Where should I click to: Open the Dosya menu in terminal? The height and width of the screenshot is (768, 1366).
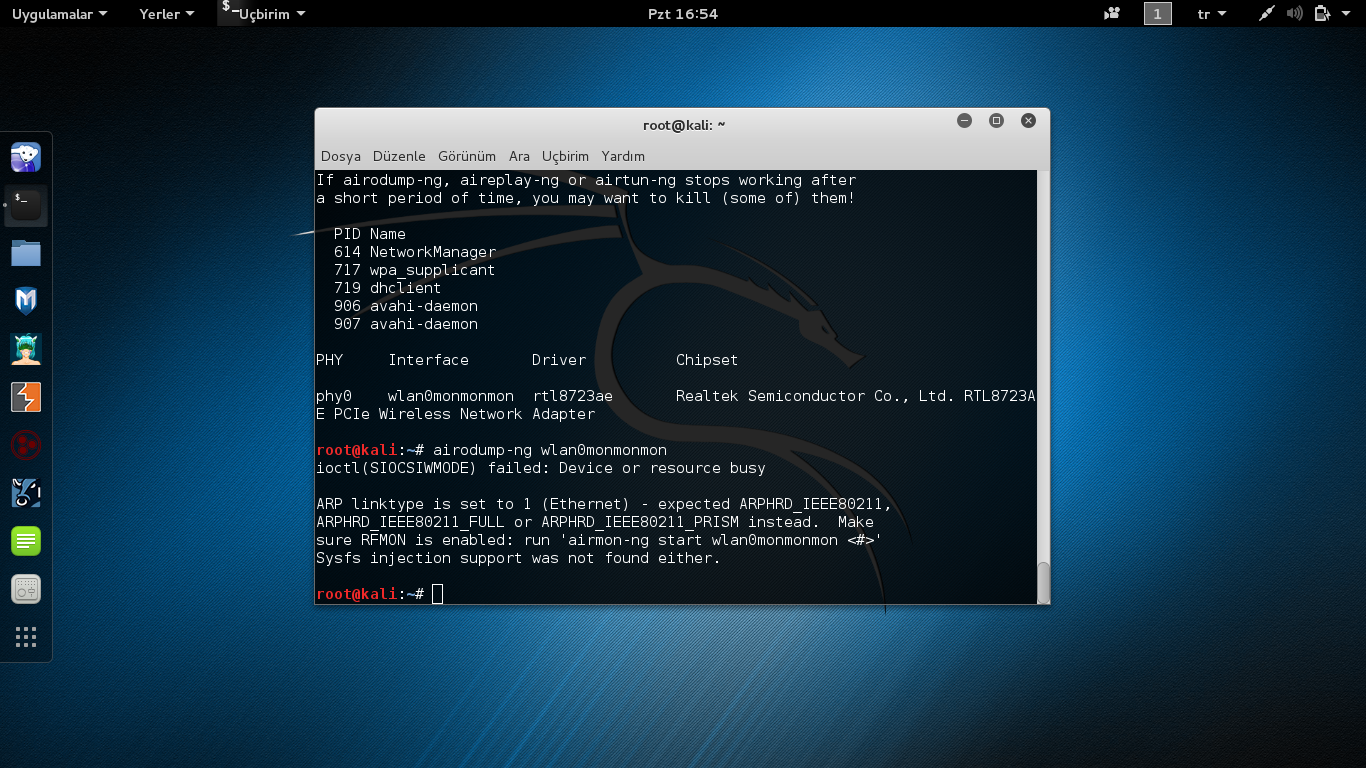click(x=341, y=156)
